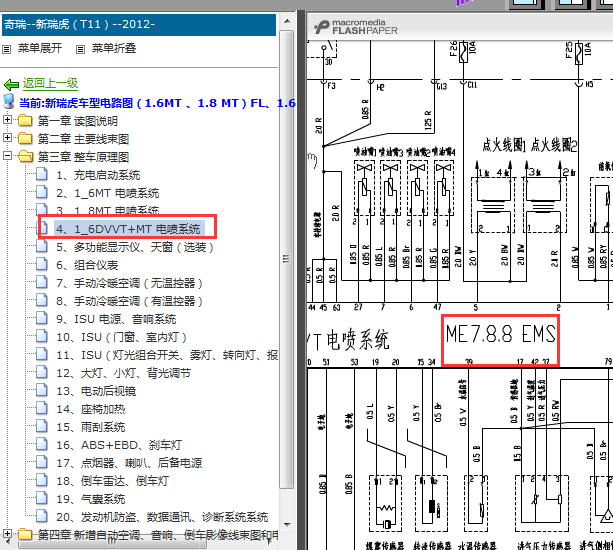This screenshot has width=613, height=550.
Task: Click the page icon beside 5、多功能显示仪
Action: pyautogui.click(x=42, y=246)
